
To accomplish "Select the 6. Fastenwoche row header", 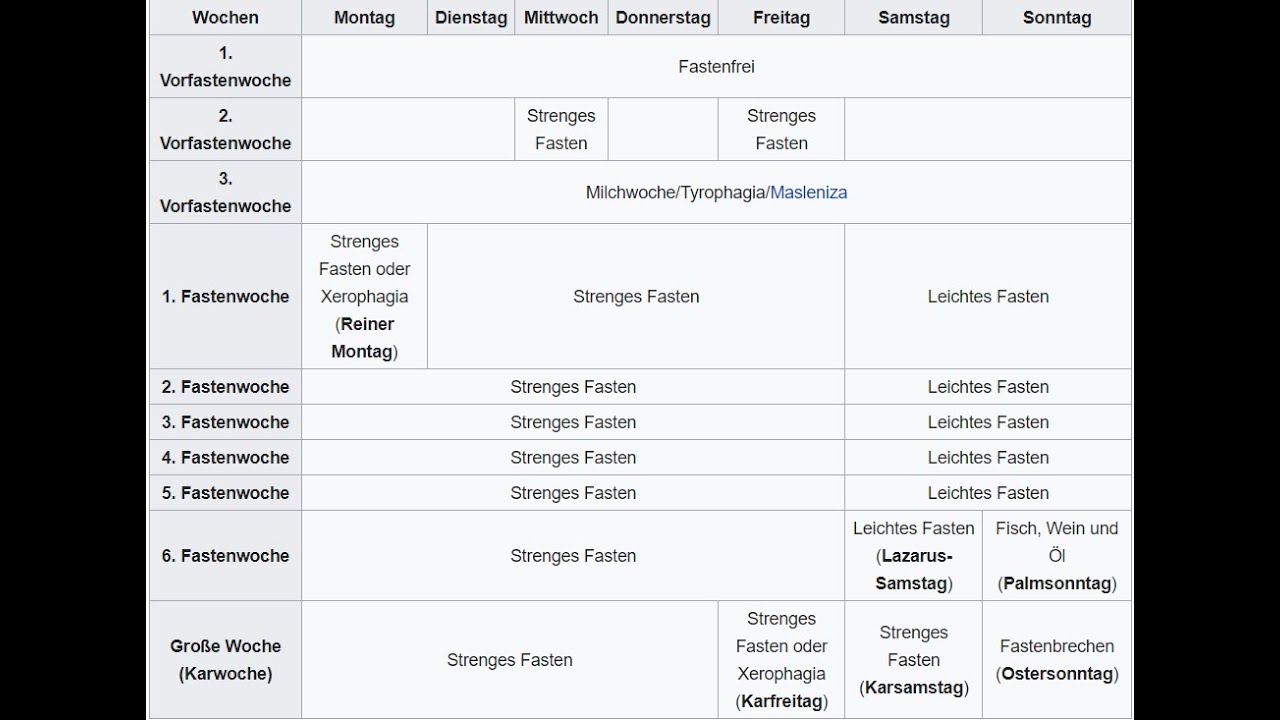I will [225, 555].
